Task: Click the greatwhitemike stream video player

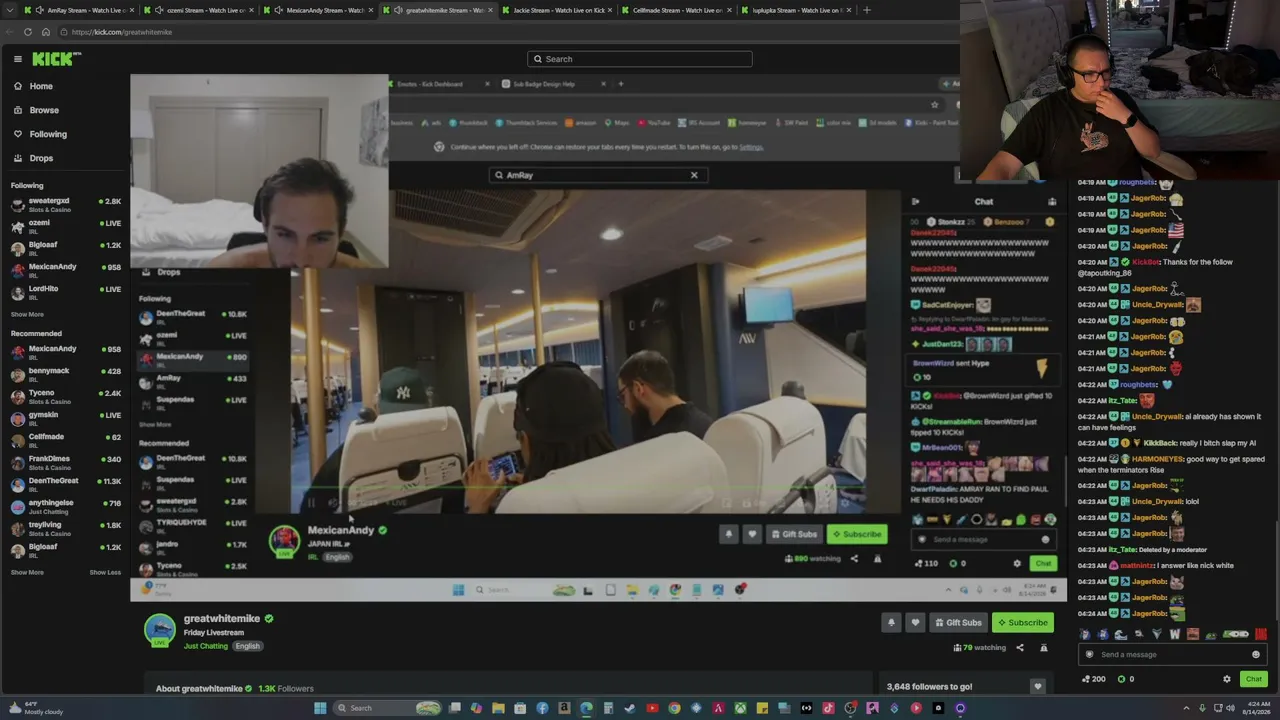Action: point(598,338)
